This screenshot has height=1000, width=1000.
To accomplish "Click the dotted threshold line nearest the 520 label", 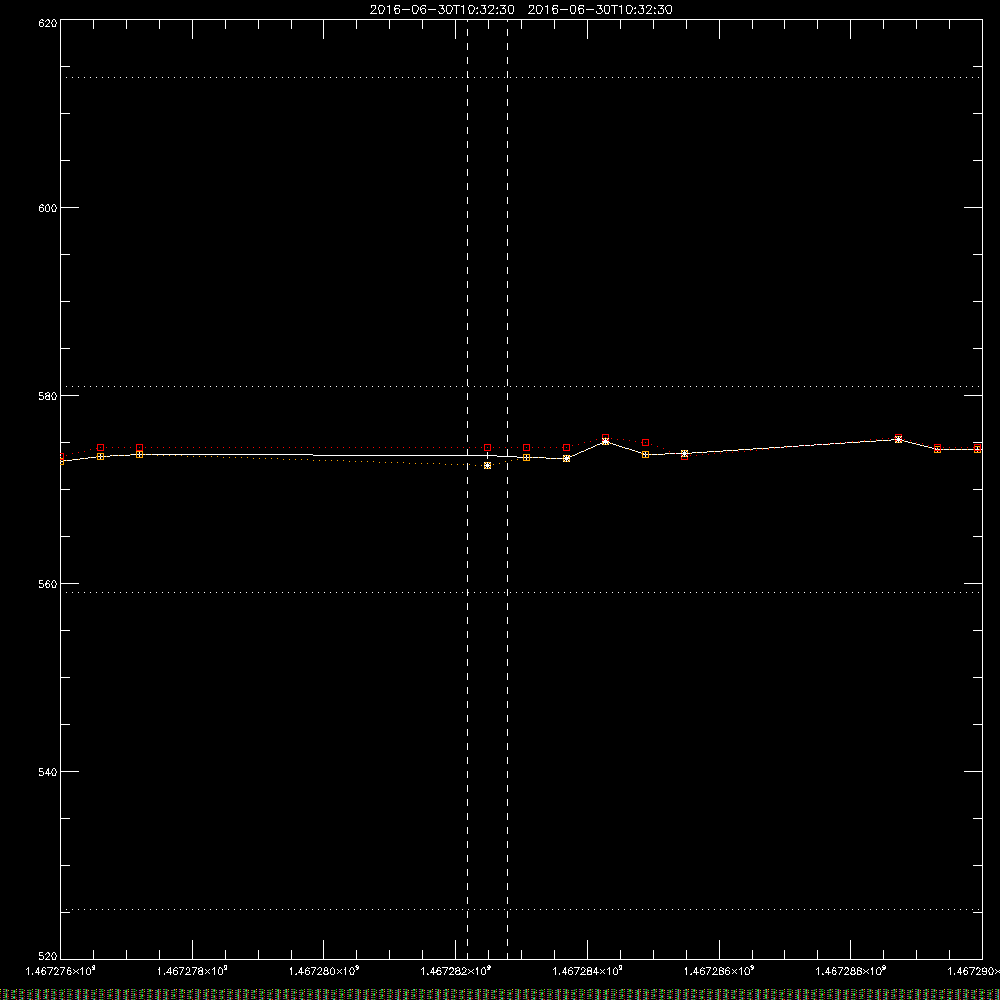I will [521, 909].
